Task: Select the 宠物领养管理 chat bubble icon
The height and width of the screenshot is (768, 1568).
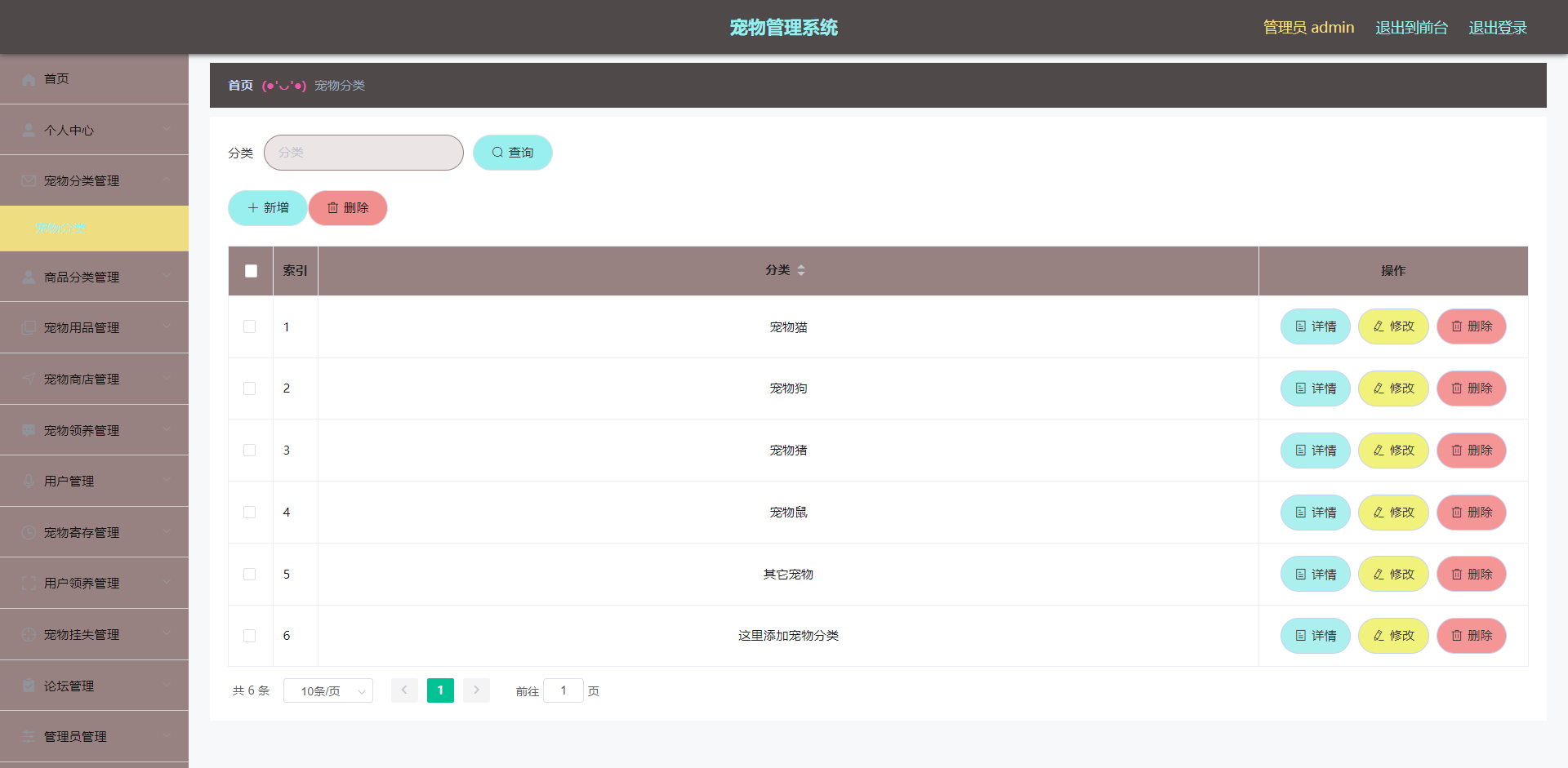Action: pyautogui.click(x=28, y=430)
